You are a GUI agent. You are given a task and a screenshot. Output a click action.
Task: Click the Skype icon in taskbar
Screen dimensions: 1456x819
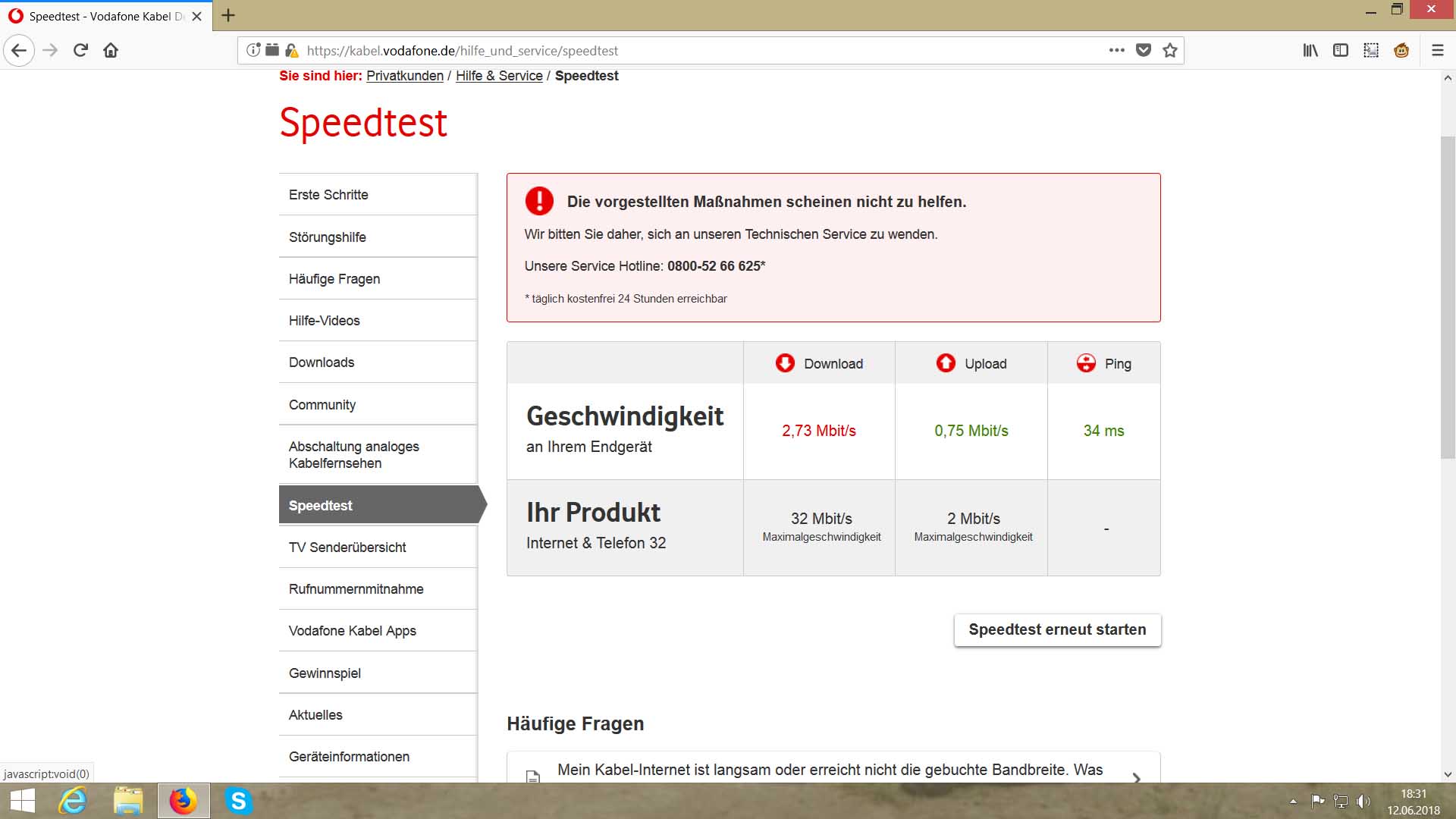point(238,800)
